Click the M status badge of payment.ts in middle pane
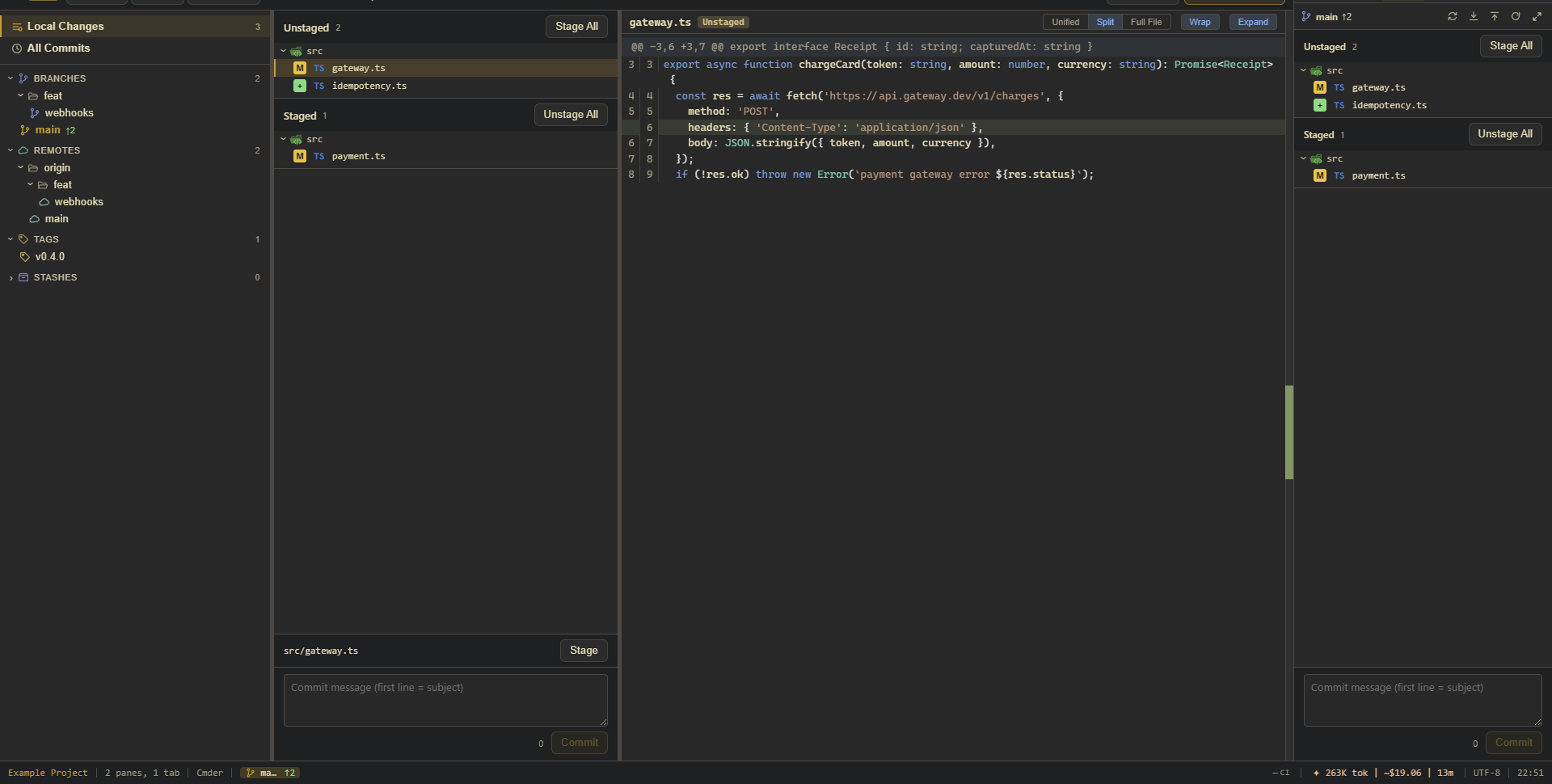This screenshot has width=1552, height=784. [x=300, y=156]
